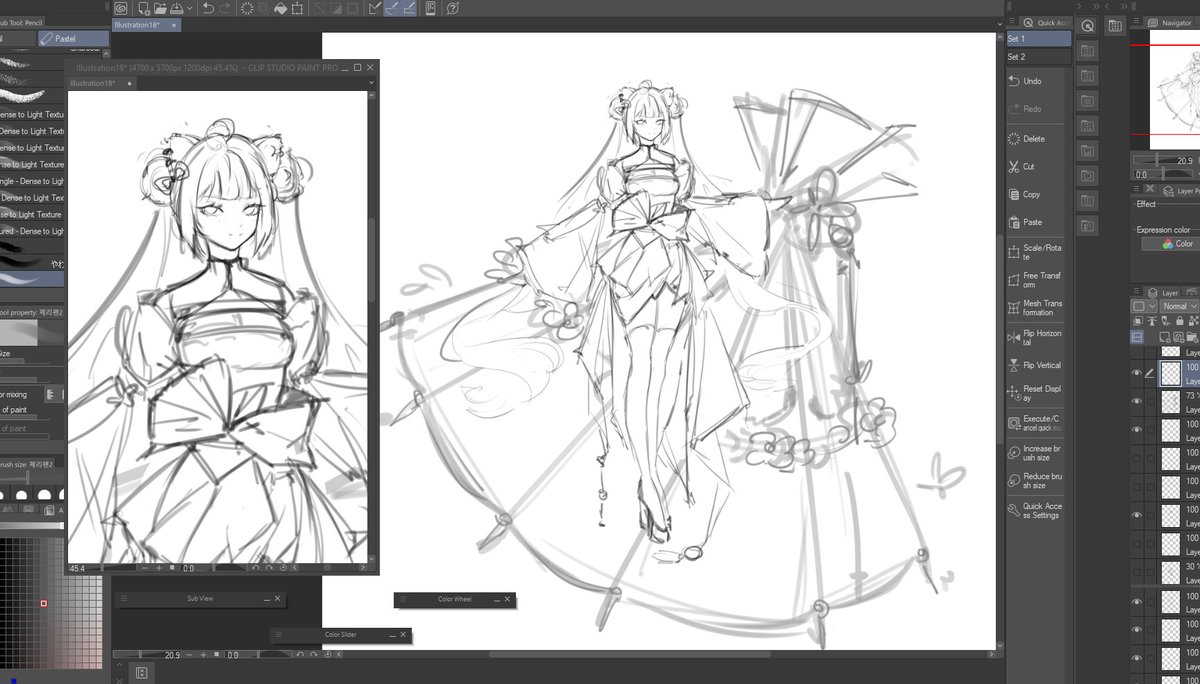The height and width of the screenshot is (684, 1200).
Task: Click Delete in the Quick Access panel
Action: coord(1034,139)
